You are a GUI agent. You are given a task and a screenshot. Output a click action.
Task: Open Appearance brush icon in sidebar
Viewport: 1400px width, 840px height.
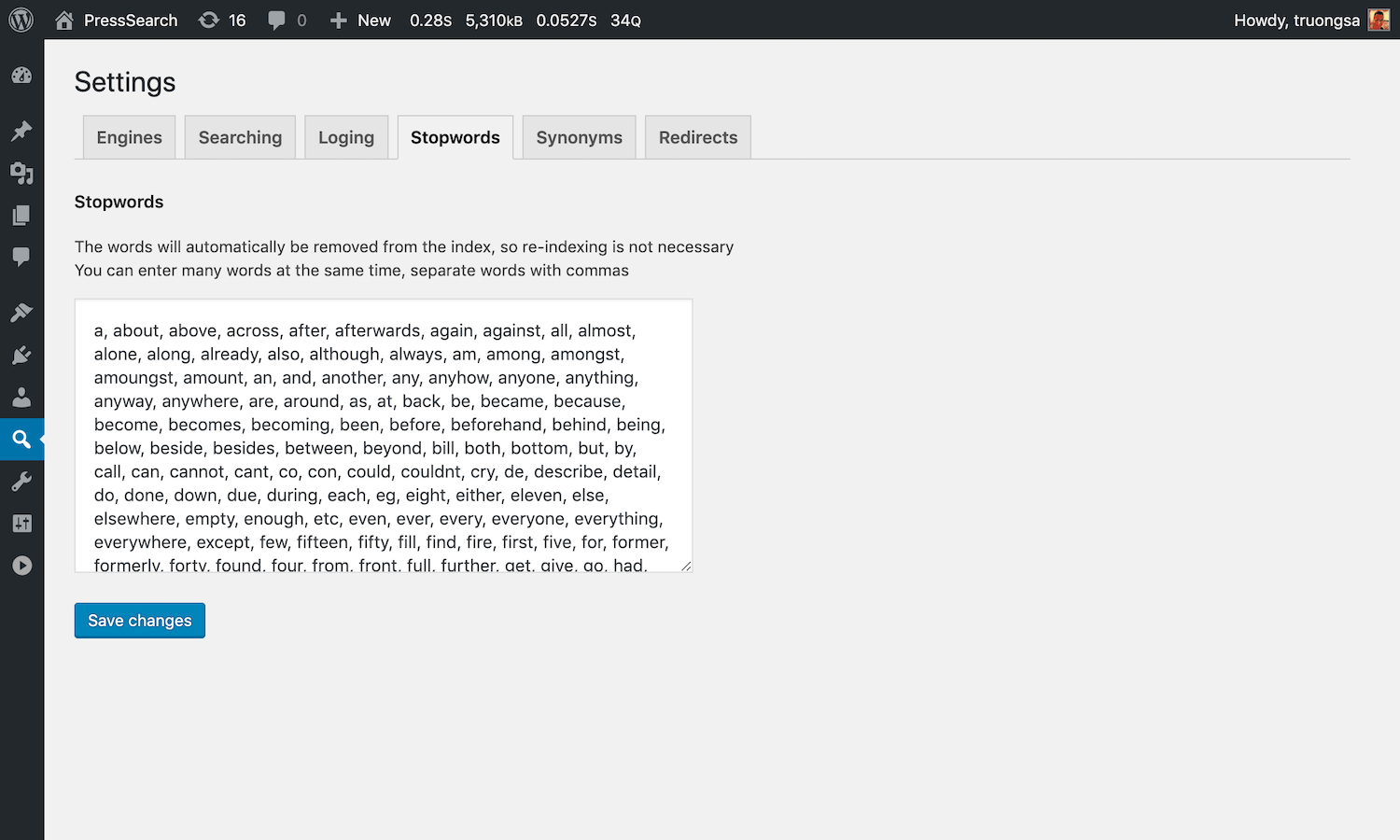[x=21, y=313]
